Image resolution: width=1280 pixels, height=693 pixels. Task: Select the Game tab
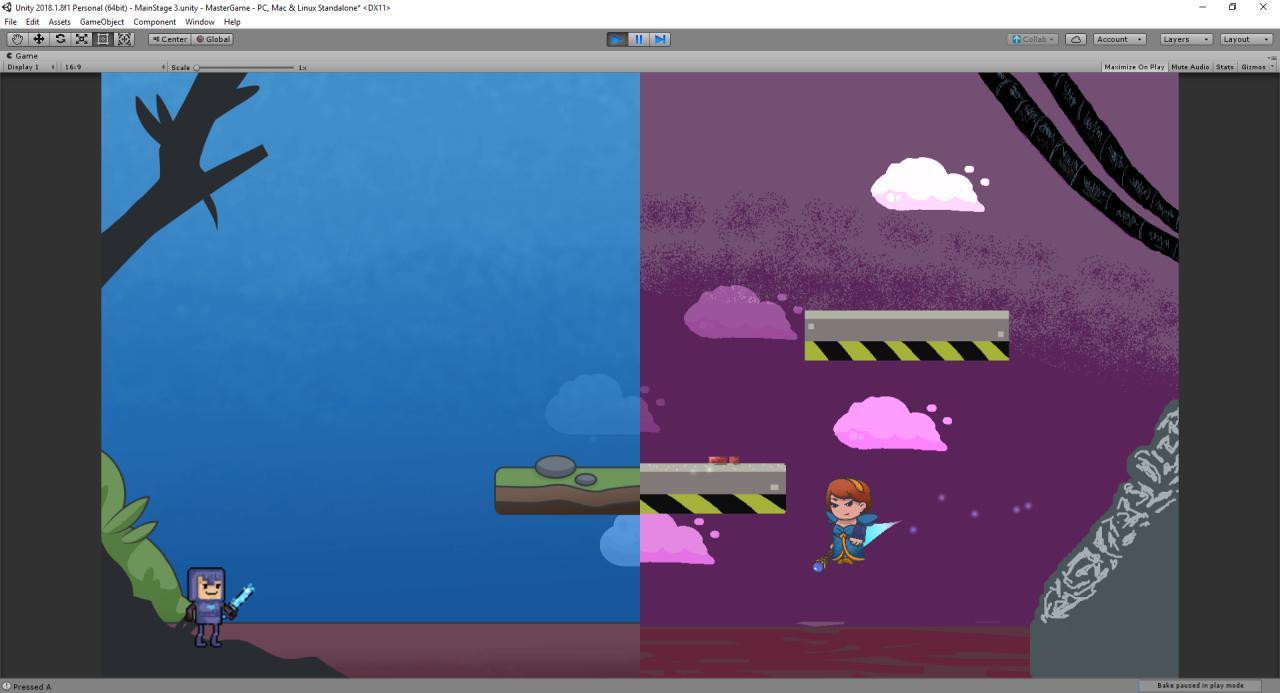22,56
